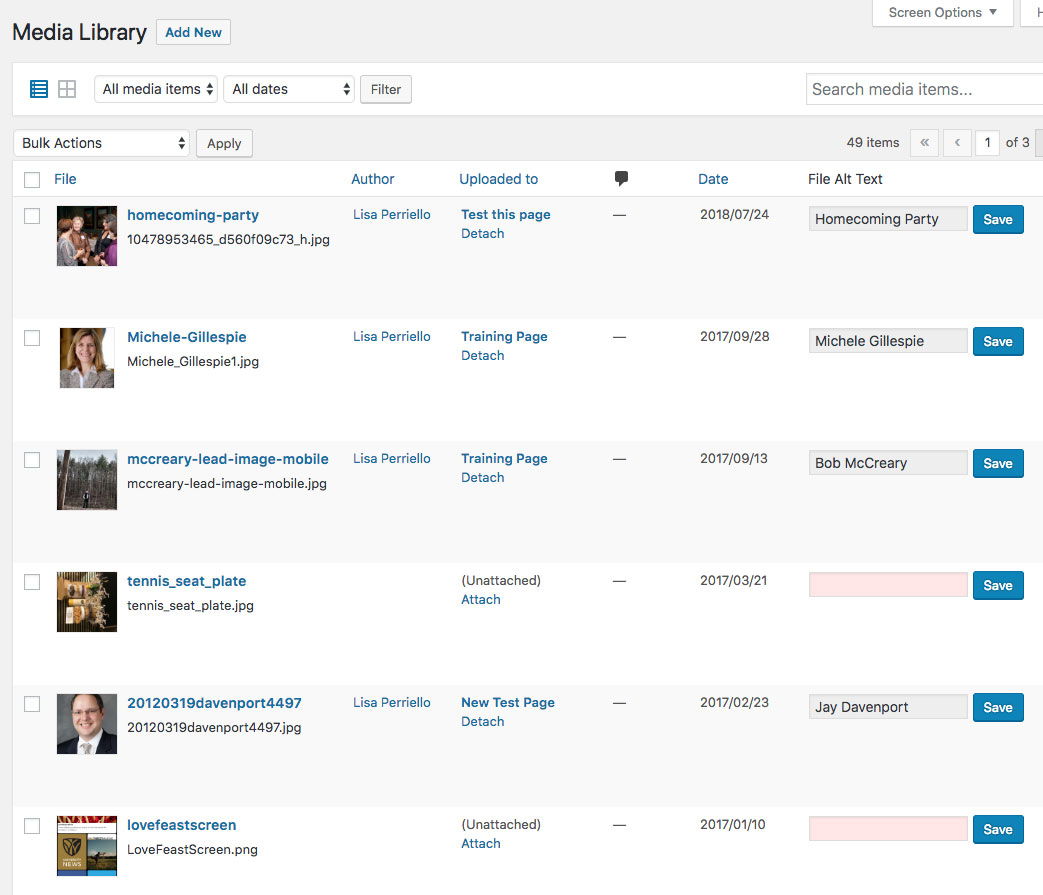Open the 20120319davenport4497 media link
The height and width of the screenshot is (895, 1043).
[x=214, y=703]
